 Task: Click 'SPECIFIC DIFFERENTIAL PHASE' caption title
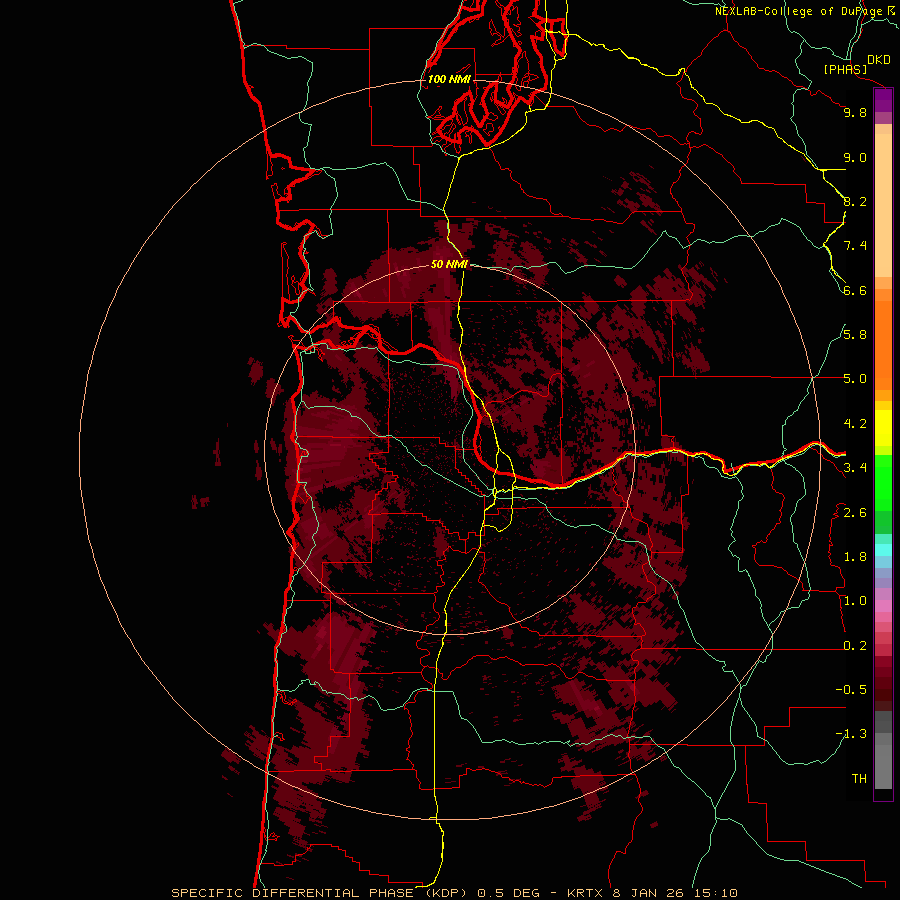tap(292, 893)
